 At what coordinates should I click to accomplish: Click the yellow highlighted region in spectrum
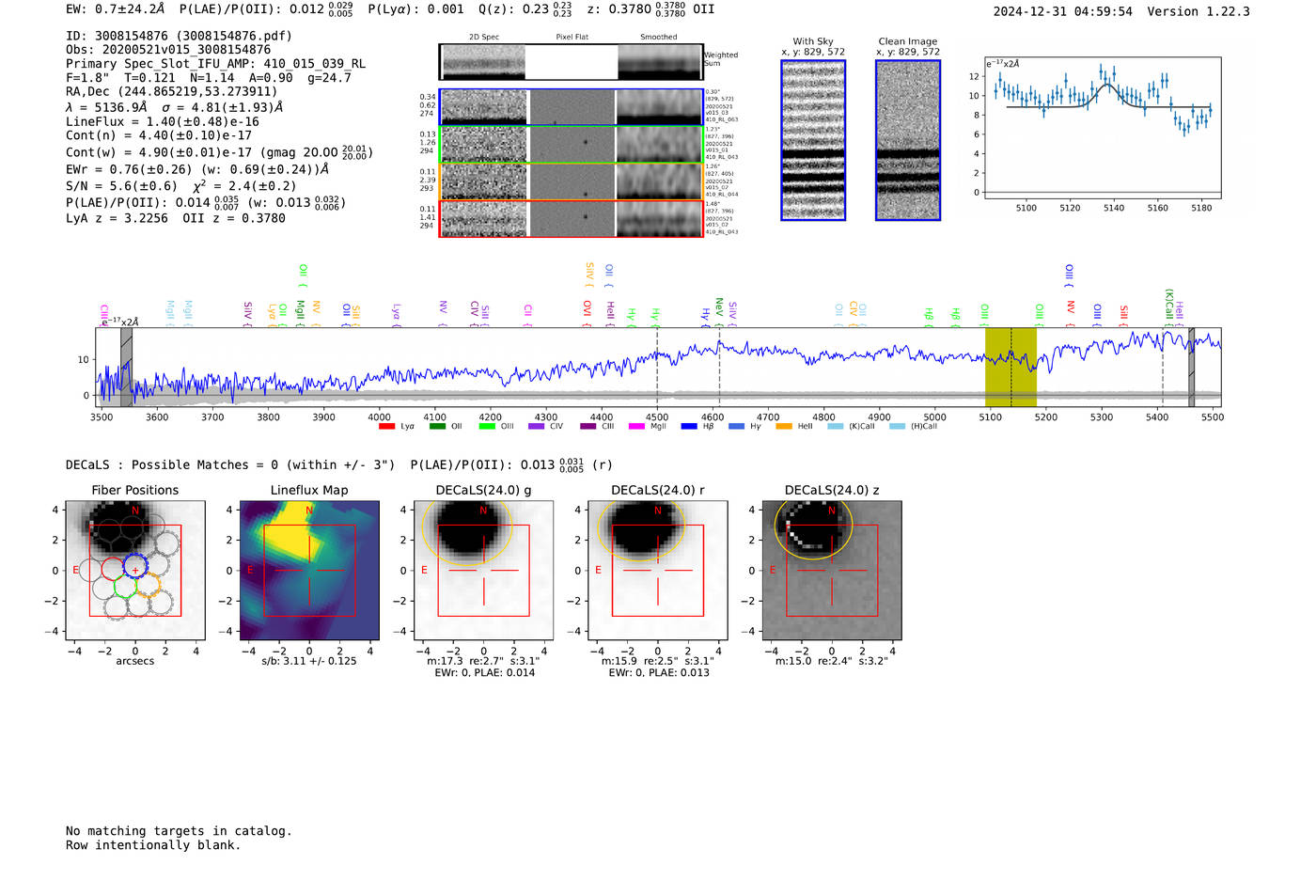click(1010, 367)
